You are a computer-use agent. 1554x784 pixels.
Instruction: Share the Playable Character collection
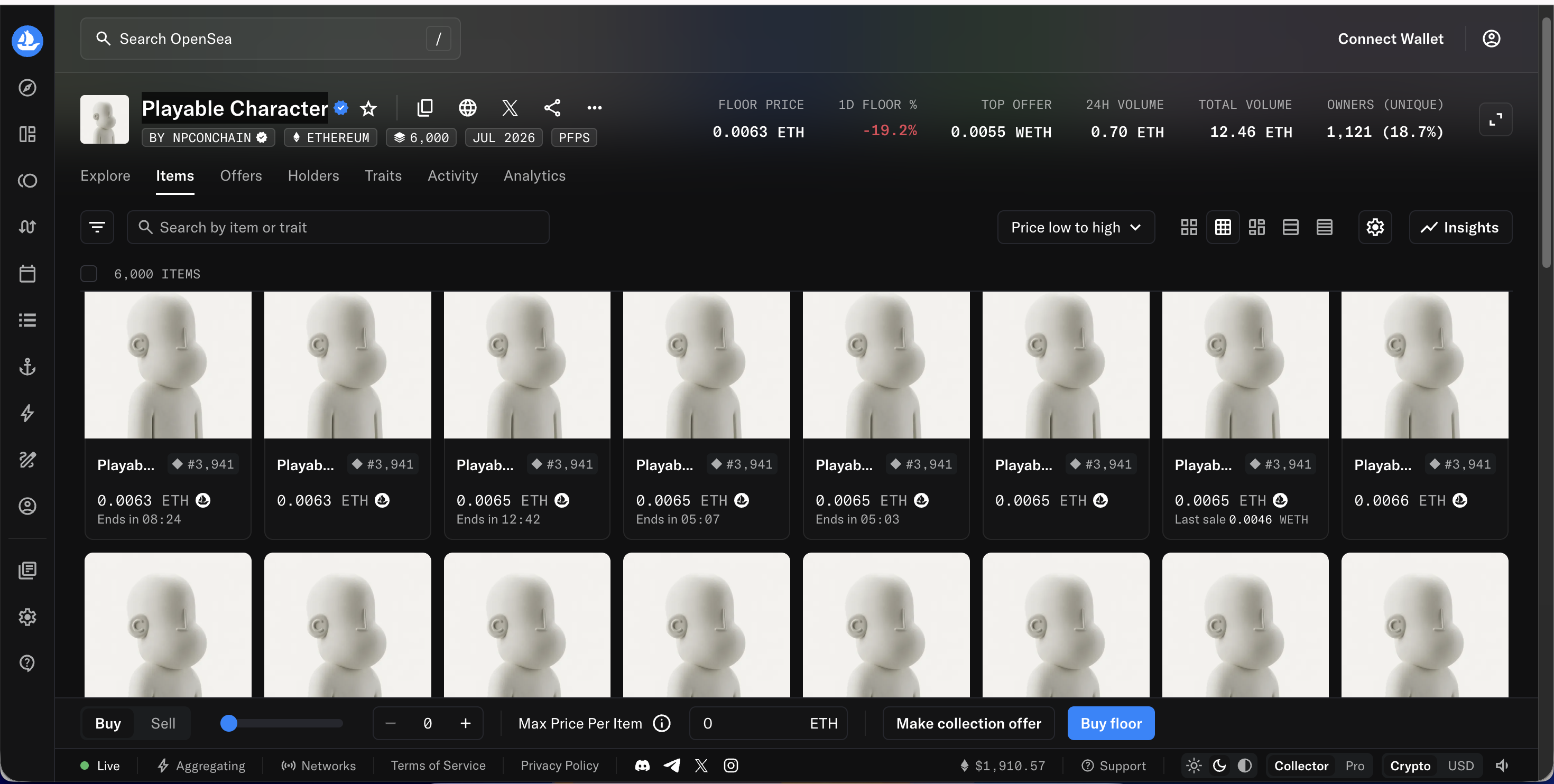pos(552,108)
